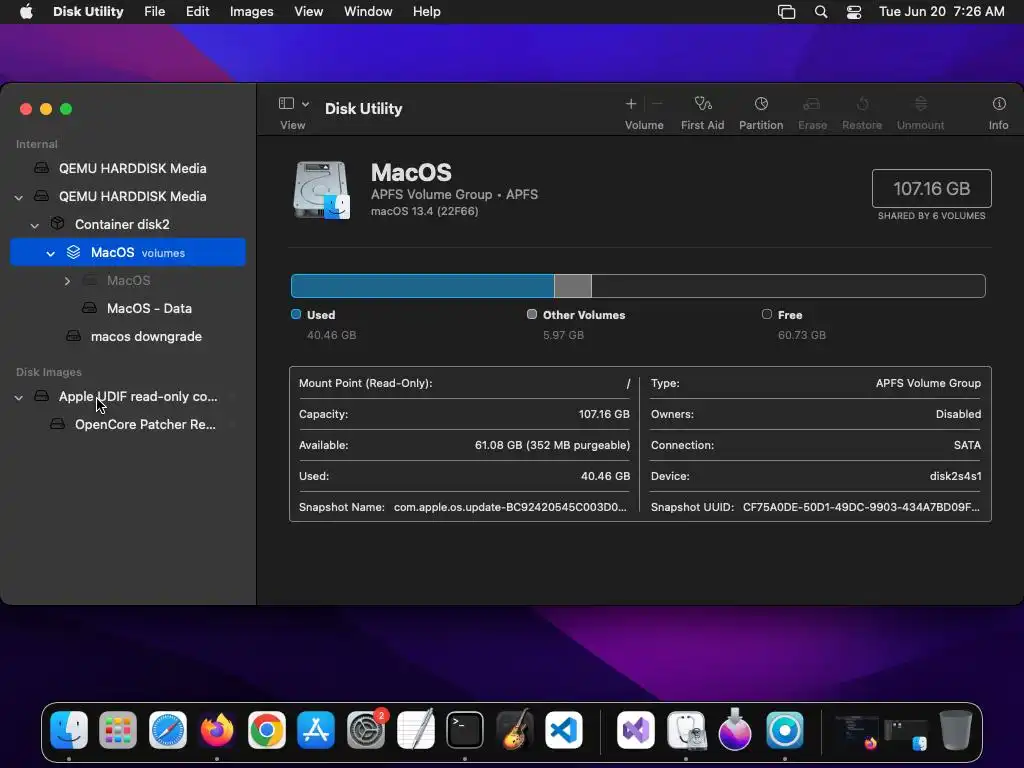Launch Google Chrome from the Dock

(x=266, y=729)
